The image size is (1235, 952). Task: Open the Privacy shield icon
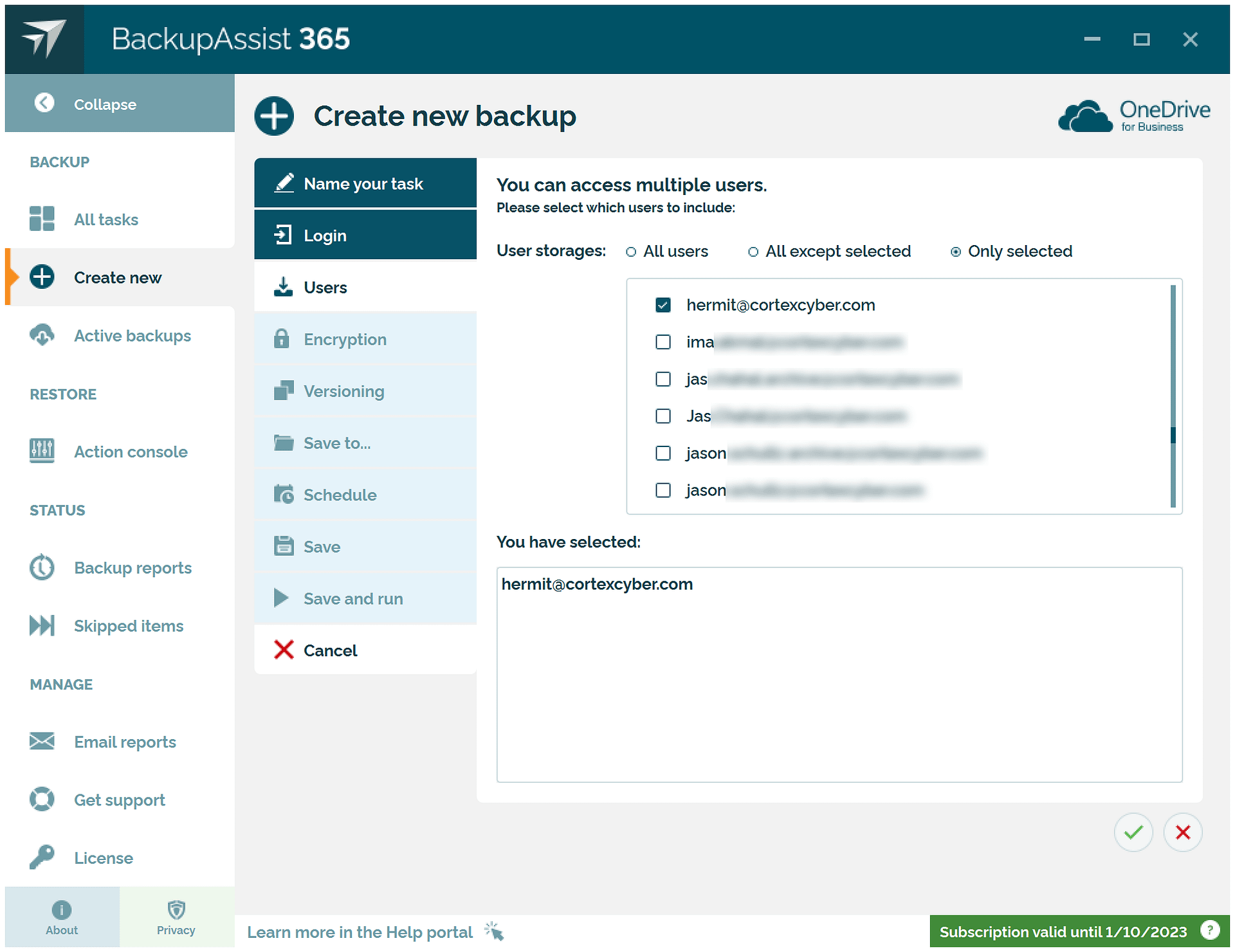pos(176,910)
